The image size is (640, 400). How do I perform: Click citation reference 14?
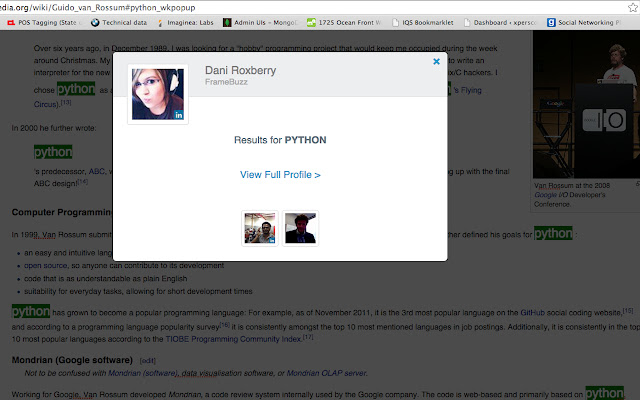point(82,181)
